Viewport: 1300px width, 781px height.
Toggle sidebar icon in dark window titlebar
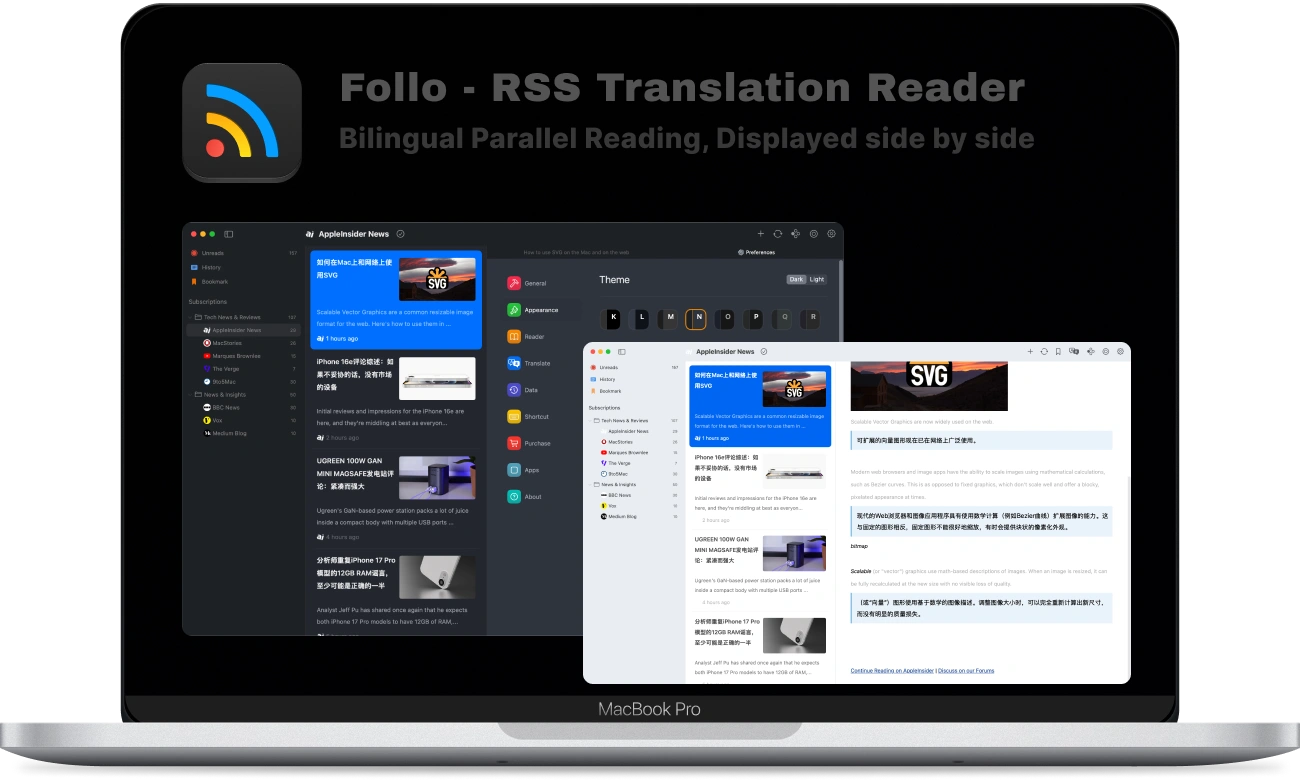coord(229,234)
